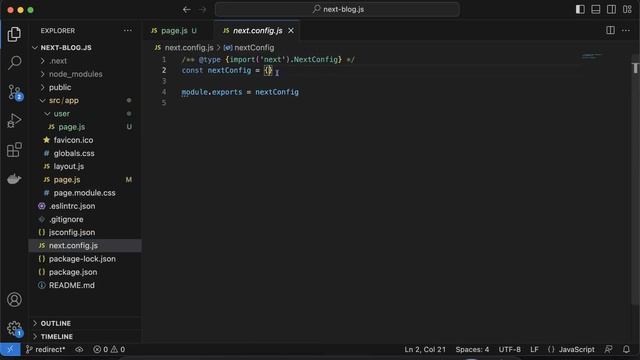Open the Manage gear icon
Image resolution: width=640 pixels, height=360 pixels.
14,328
